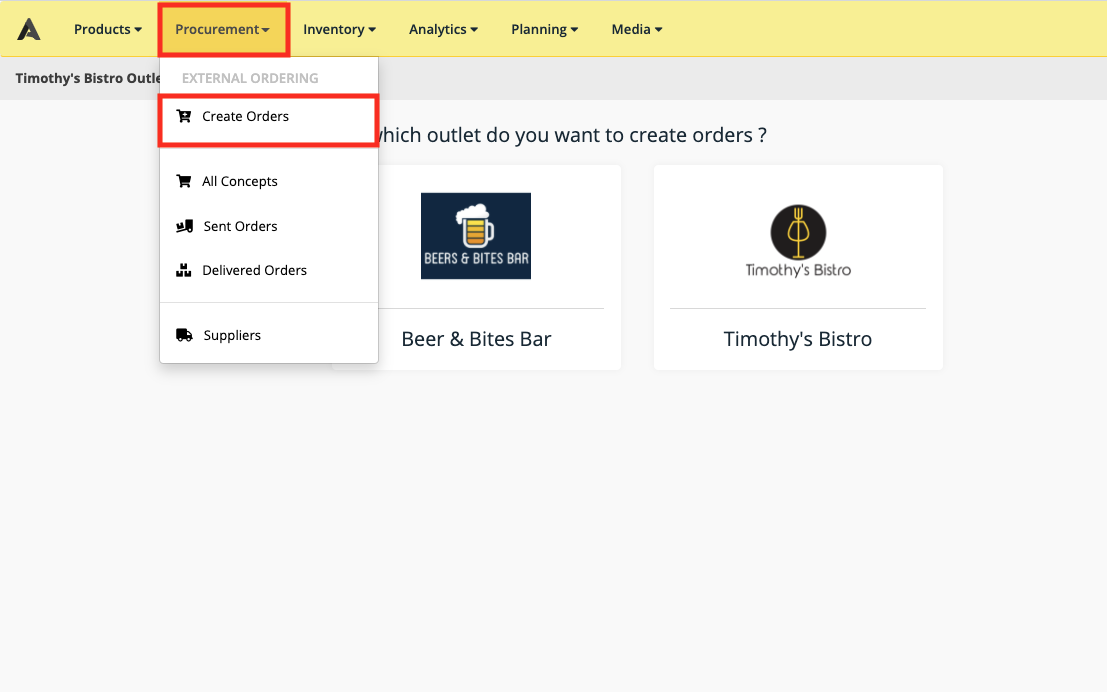Viewport: 1107px width, 692px height.
Task: Open Sent Orders from Procurement menu
Action: tap(240, 226)
